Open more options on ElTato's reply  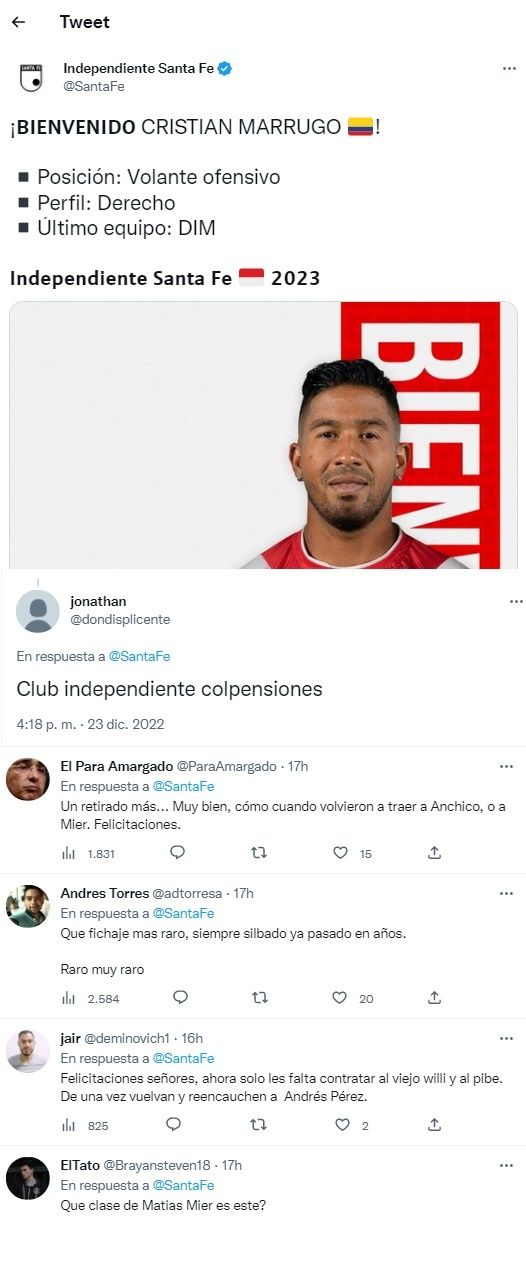click(x=506, y=1166)
